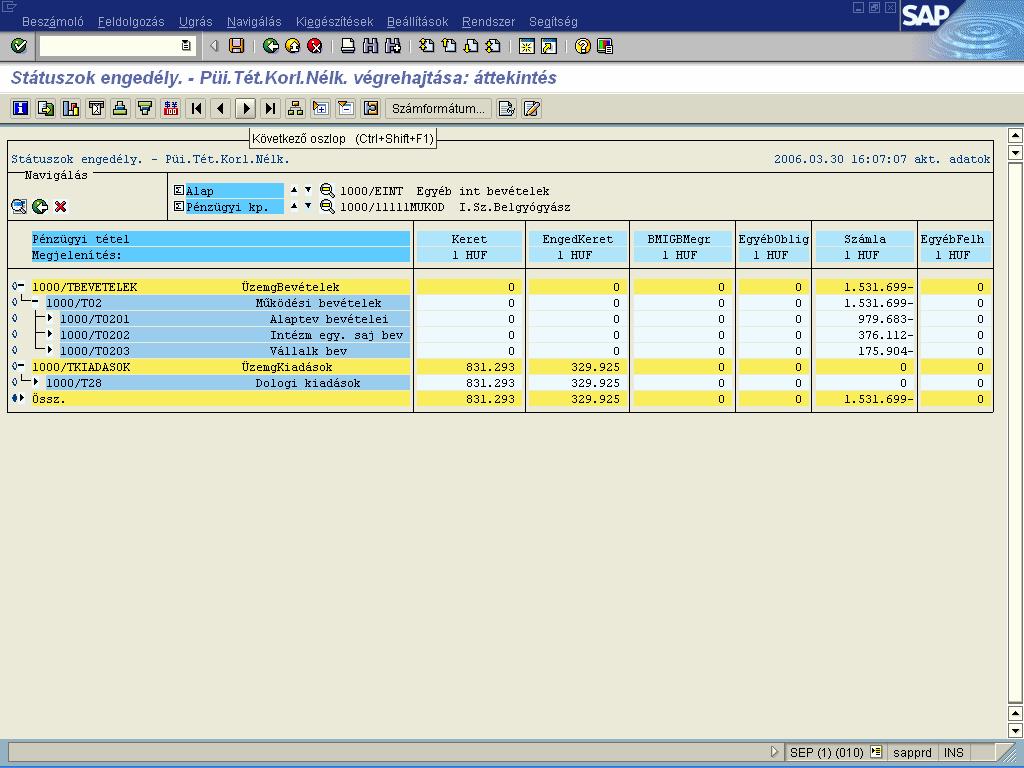Select the Alap characteristic field

click(x=234, y=191)
